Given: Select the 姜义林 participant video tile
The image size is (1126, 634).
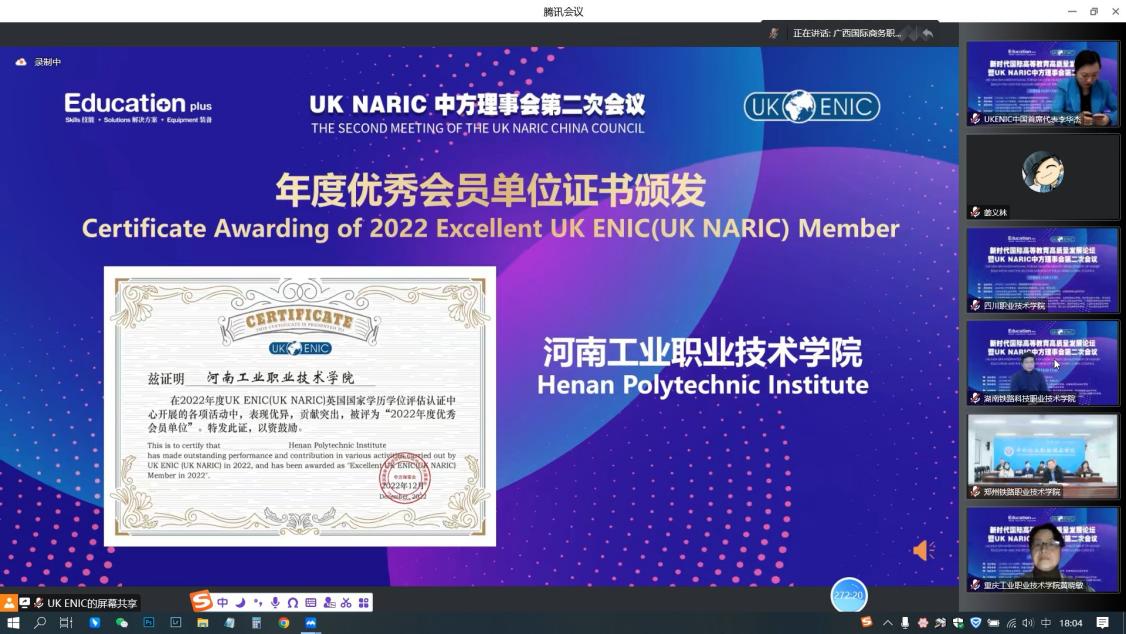Looking at the screenshot, I should 1042,177.
